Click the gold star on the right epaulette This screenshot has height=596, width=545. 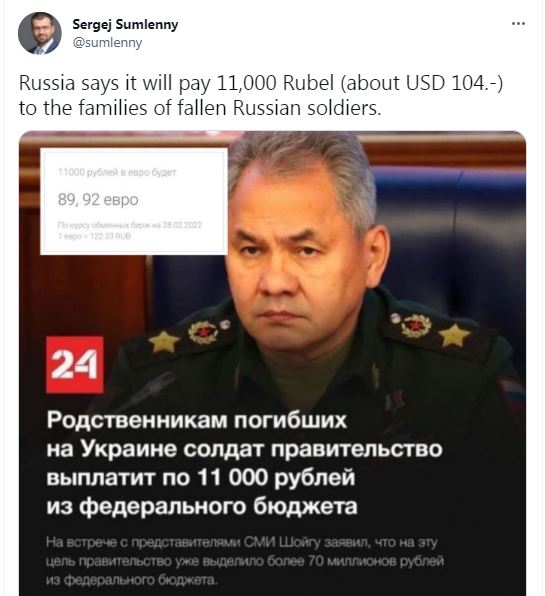(x=455, y=335)
